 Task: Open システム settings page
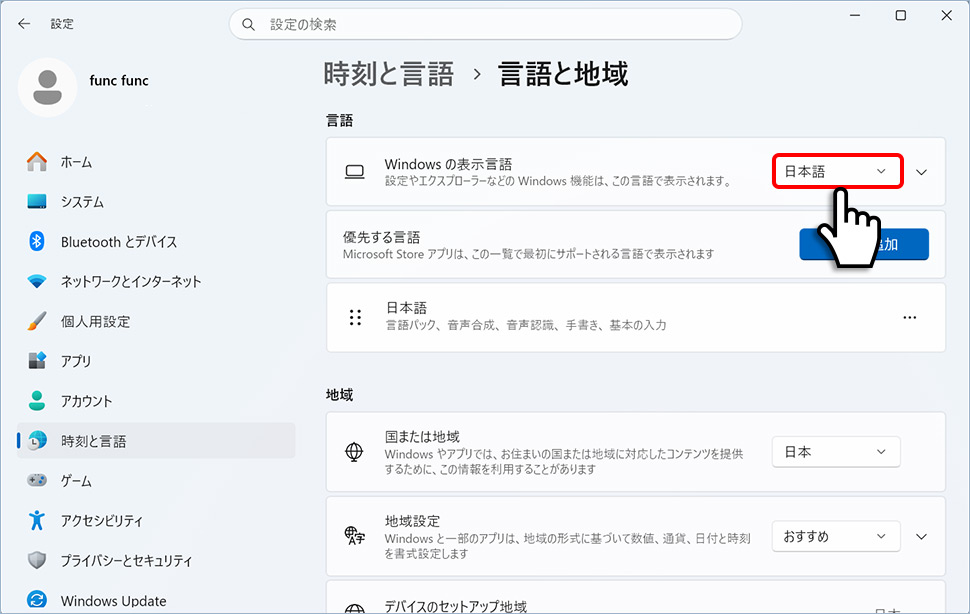click(x=156, y=202)
